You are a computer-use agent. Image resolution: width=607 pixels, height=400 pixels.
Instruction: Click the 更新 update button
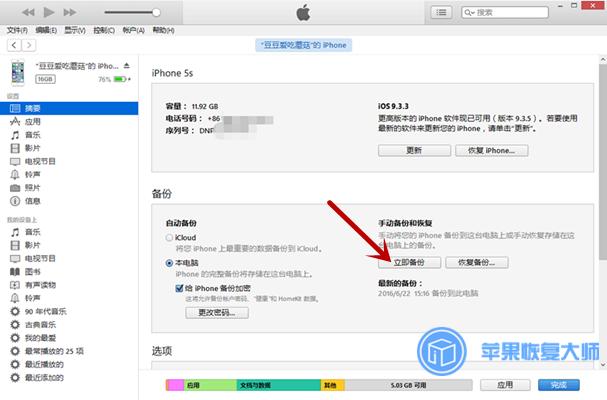[x=414, y=151]
